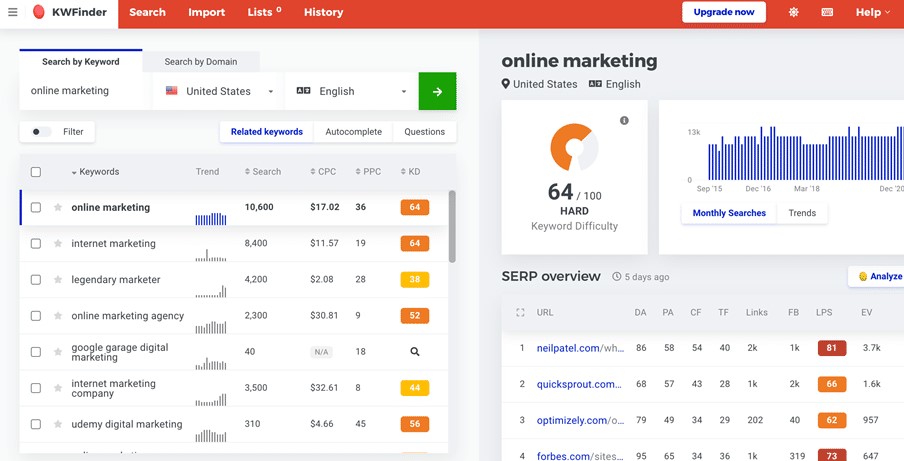Show the Monthly Searches chart
The height and width of the screenshot is (461, 904).
tap(729, 213)
